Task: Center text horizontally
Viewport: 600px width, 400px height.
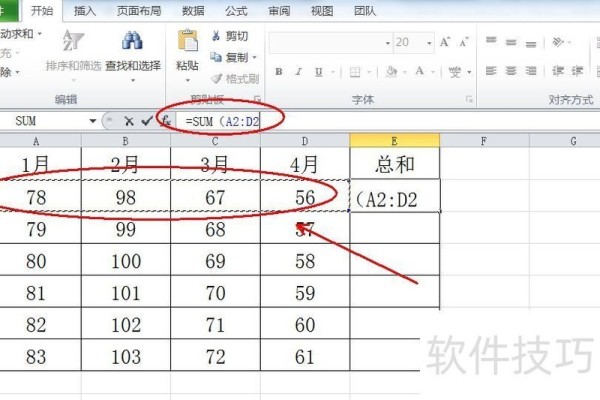Action: (x=511, y=71)
